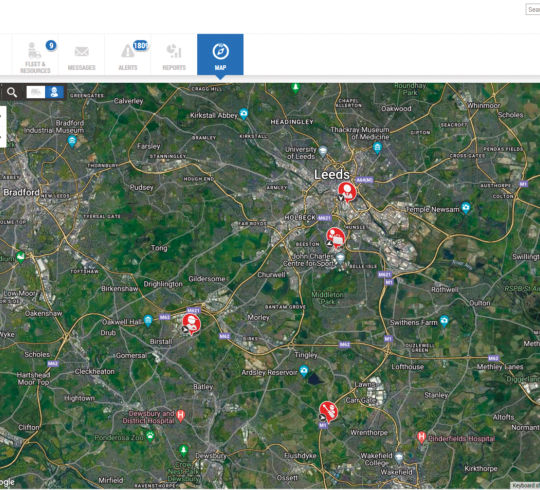Click the Roundhay Park green tree pin

click(295, 88)
